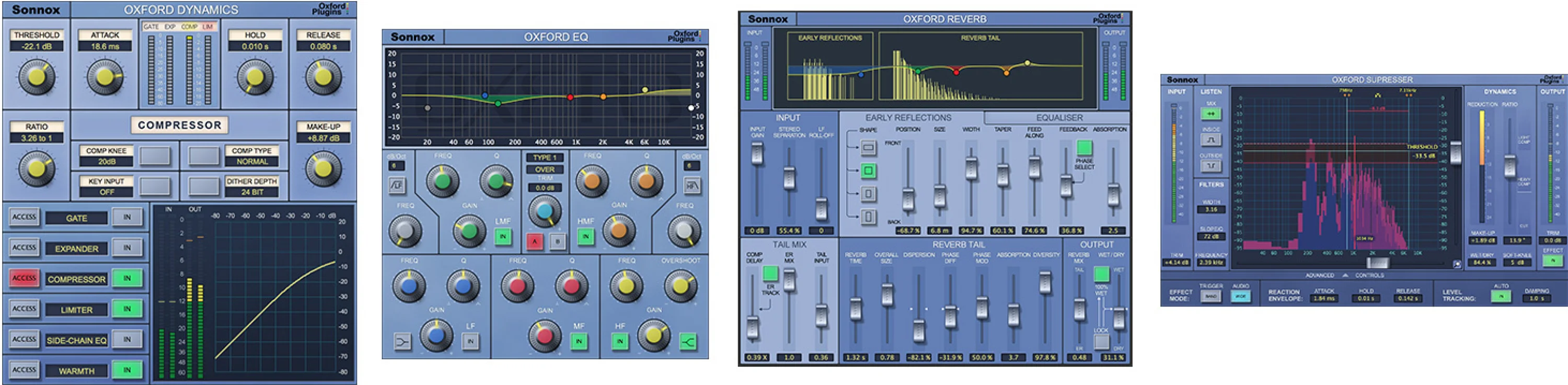The image size is (1568, 385).
Task: Open Expander section with its ACCESS button
Action: pyautogui.click(x=25, y=247)
